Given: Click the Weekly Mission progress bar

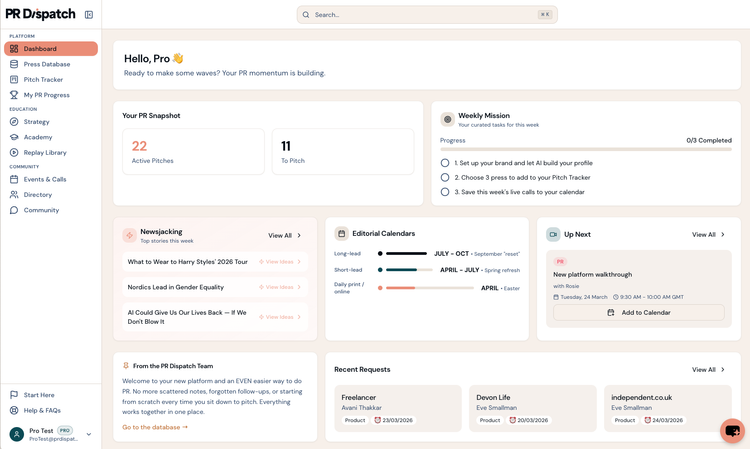Looking at the screenshot, I should 586,150.
